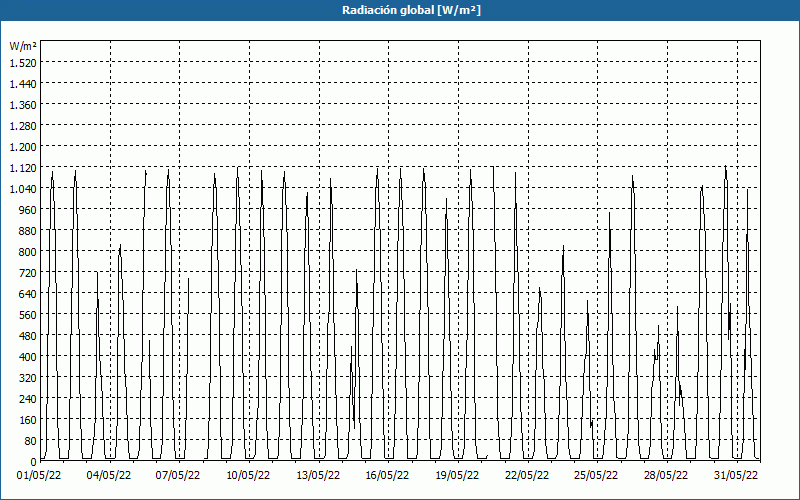Screen dimensions: 800x500
Task: Select the 04/05/22 date label
Action: pos(109,475)
